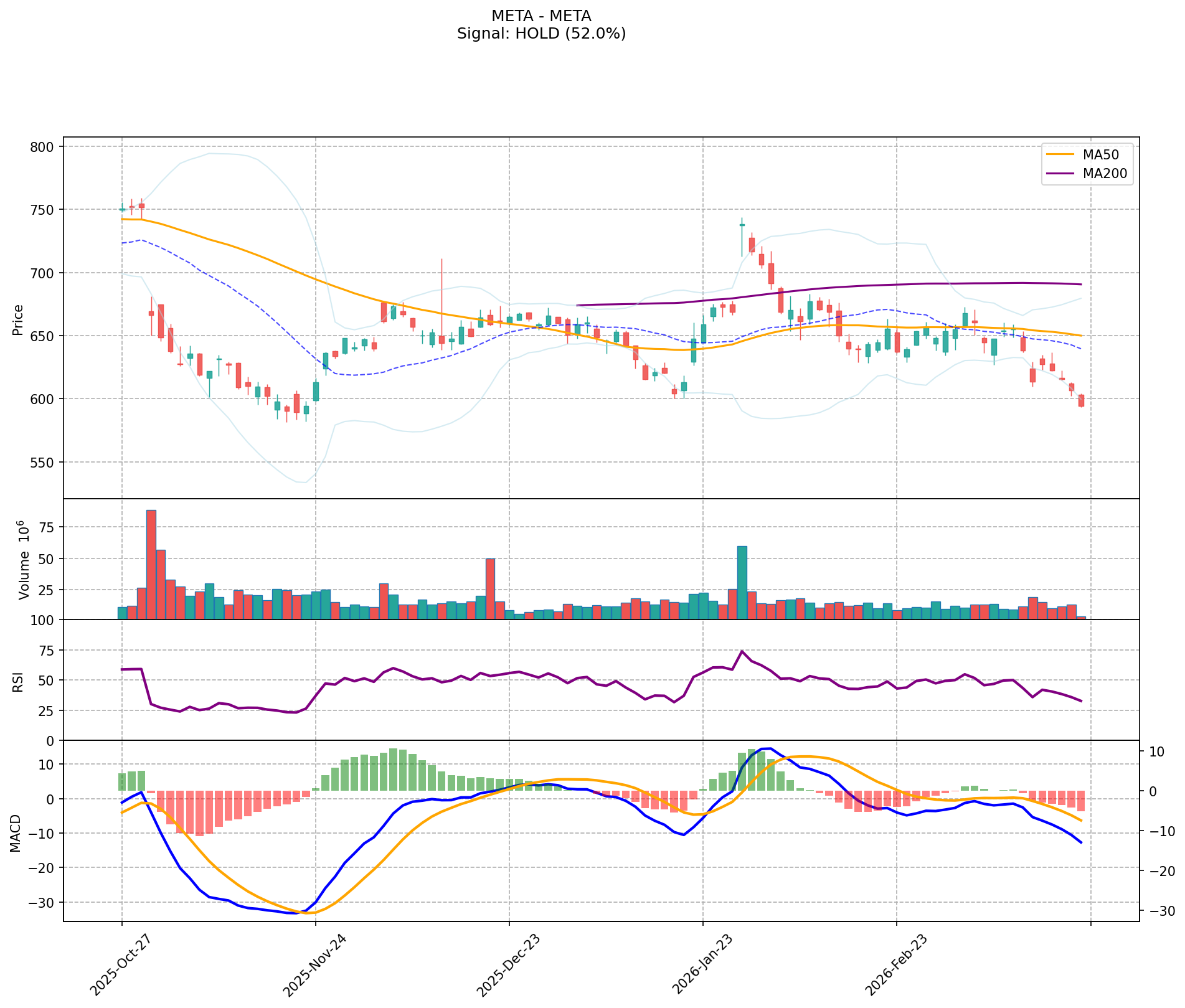Click the tallest teal volume bar in late January
This screenshot has width=1185, height=1008.
point(742,582)
